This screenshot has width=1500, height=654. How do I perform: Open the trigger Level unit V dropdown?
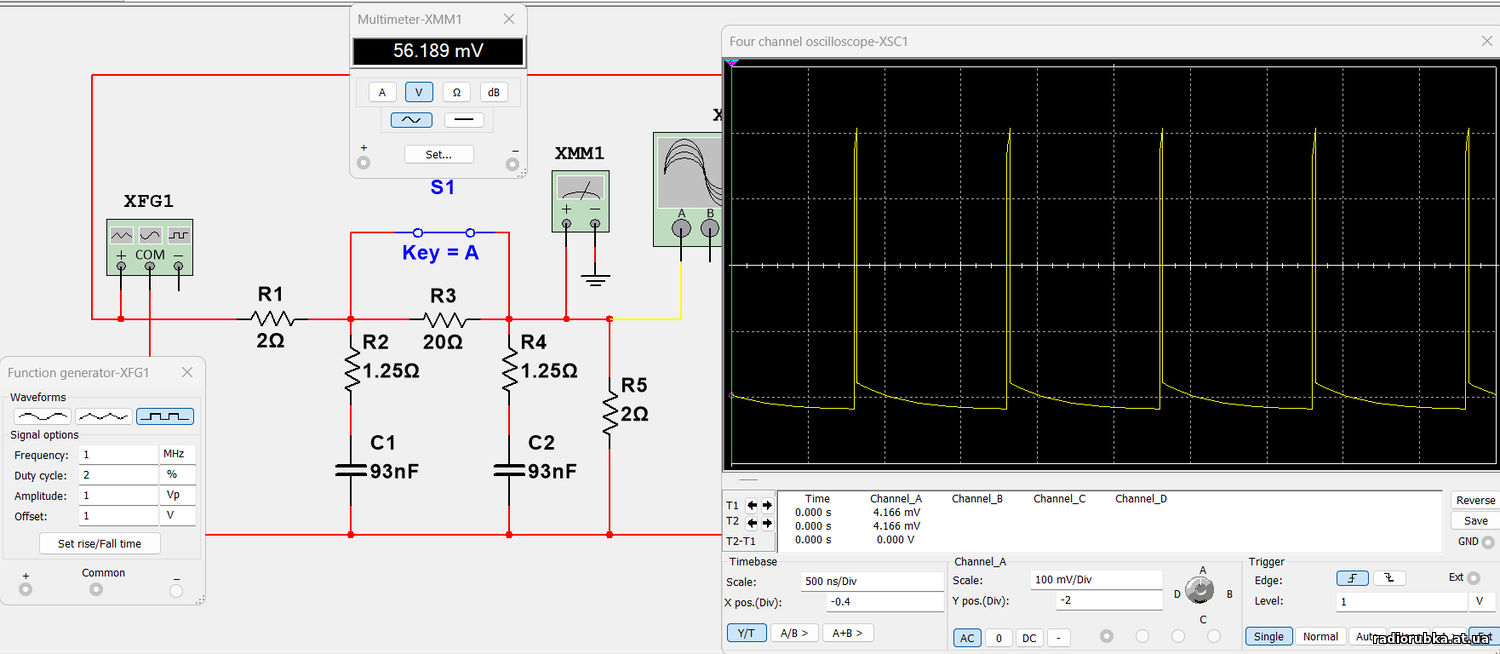[1482, 601]
